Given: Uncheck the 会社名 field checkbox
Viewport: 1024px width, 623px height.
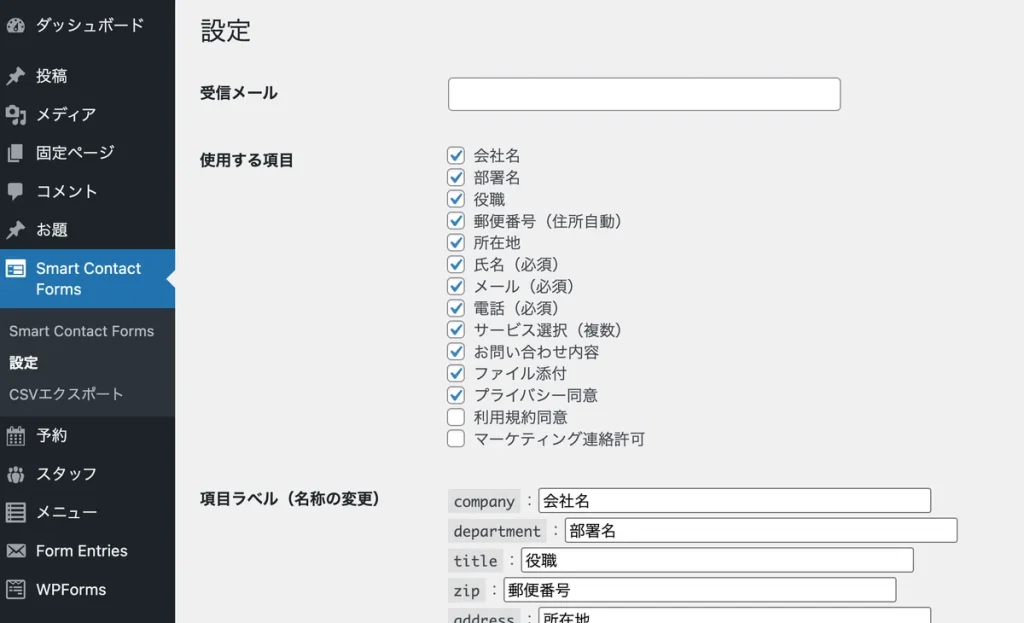Looking at the screenshot, I should (x=456, y=155).
